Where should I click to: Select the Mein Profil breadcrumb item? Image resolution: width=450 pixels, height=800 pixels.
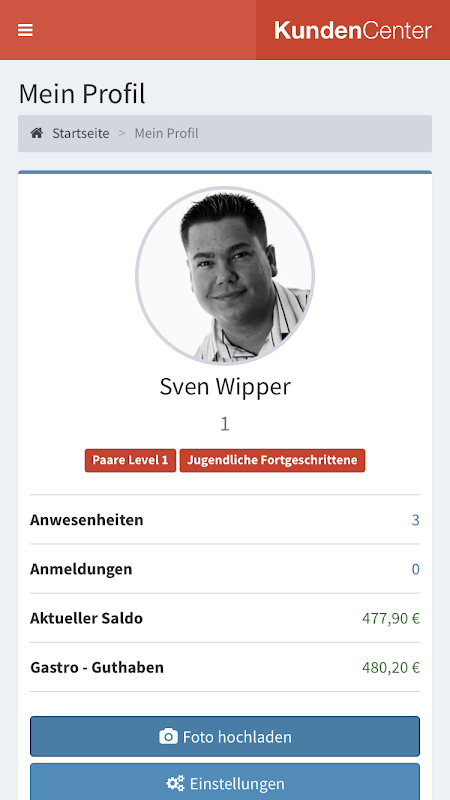click(166, 134)
